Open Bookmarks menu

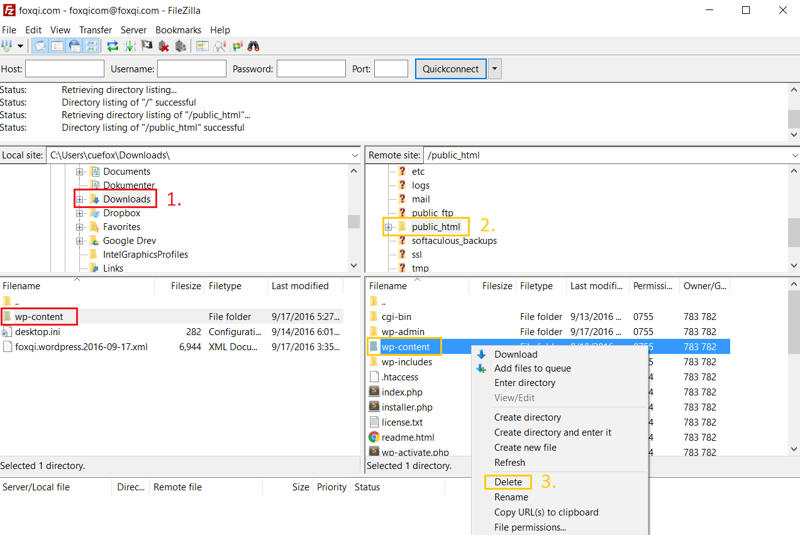[x=178, y=30]
